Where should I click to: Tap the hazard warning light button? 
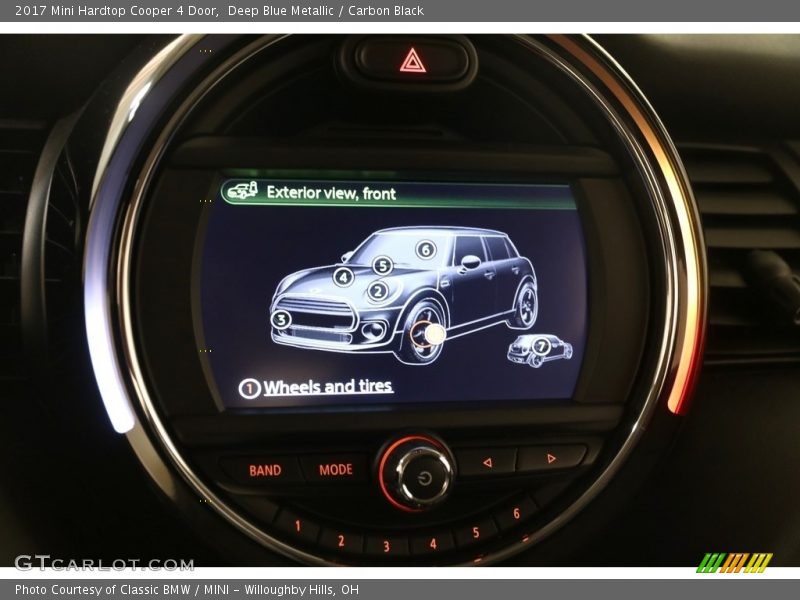412,62
